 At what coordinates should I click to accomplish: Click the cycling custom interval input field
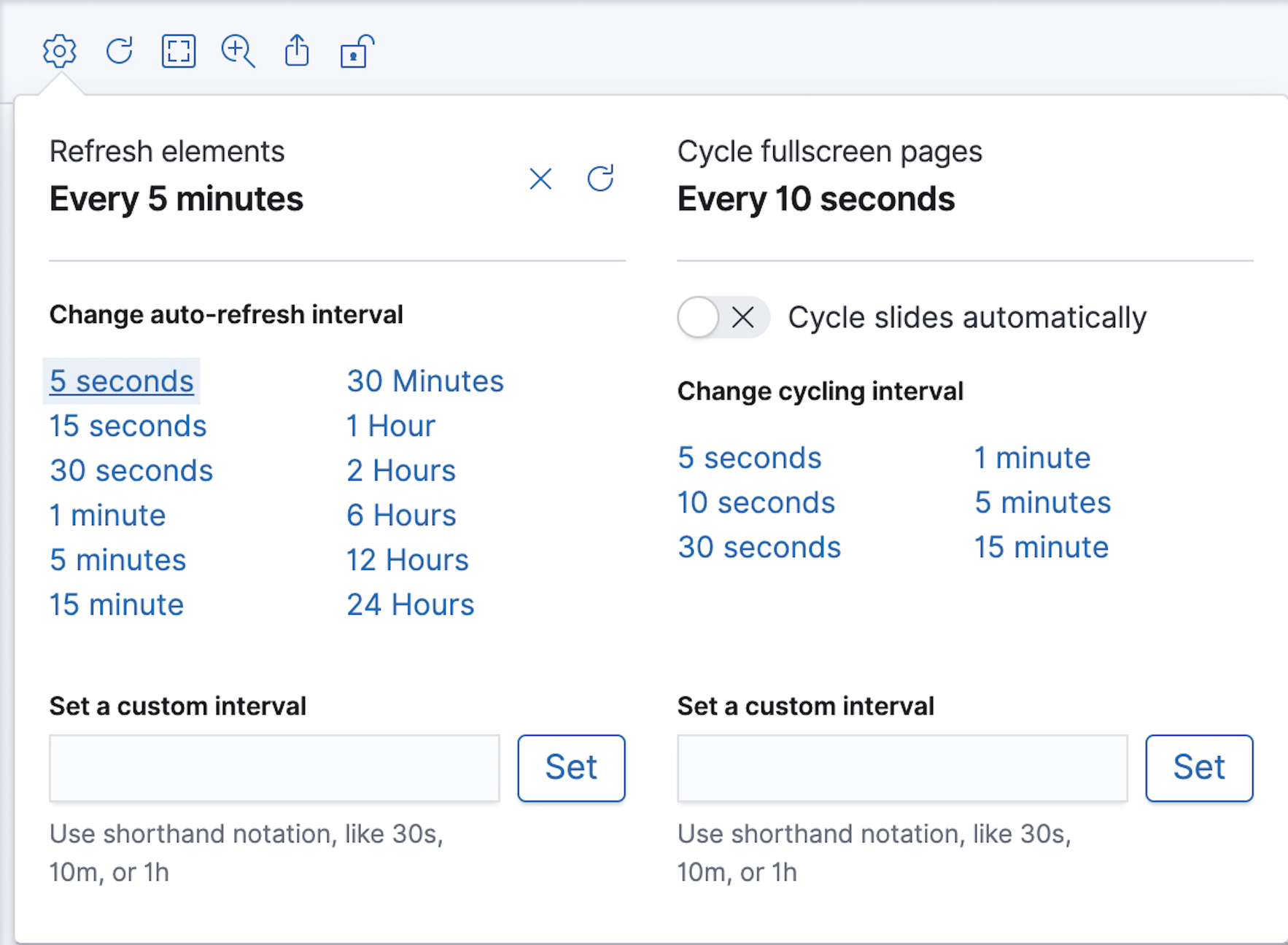[901, 767]
